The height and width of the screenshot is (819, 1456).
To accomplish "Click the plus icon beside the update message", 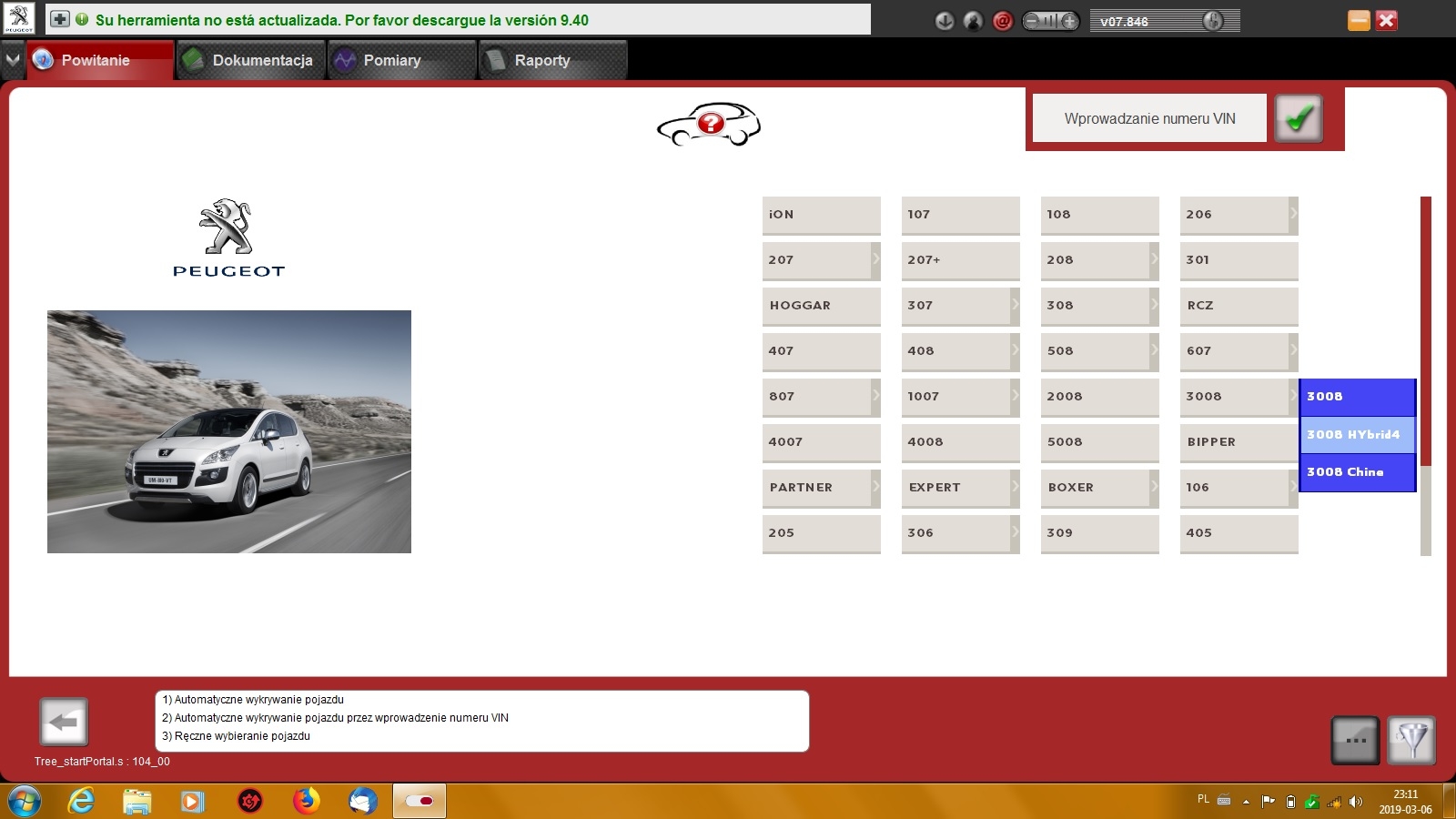I will click(60, 19).
